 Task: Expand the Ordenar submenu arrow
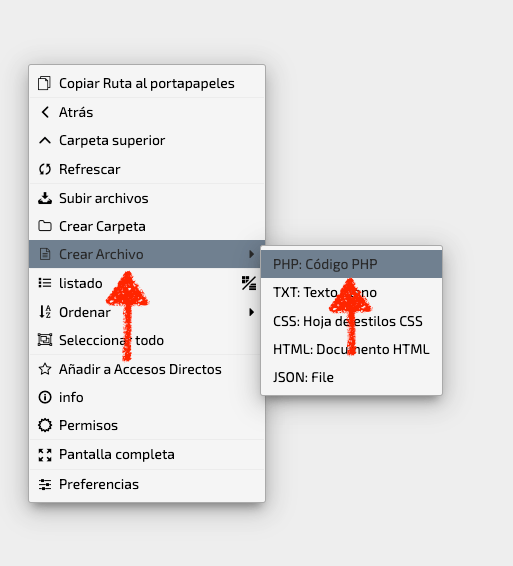(251, 312)
